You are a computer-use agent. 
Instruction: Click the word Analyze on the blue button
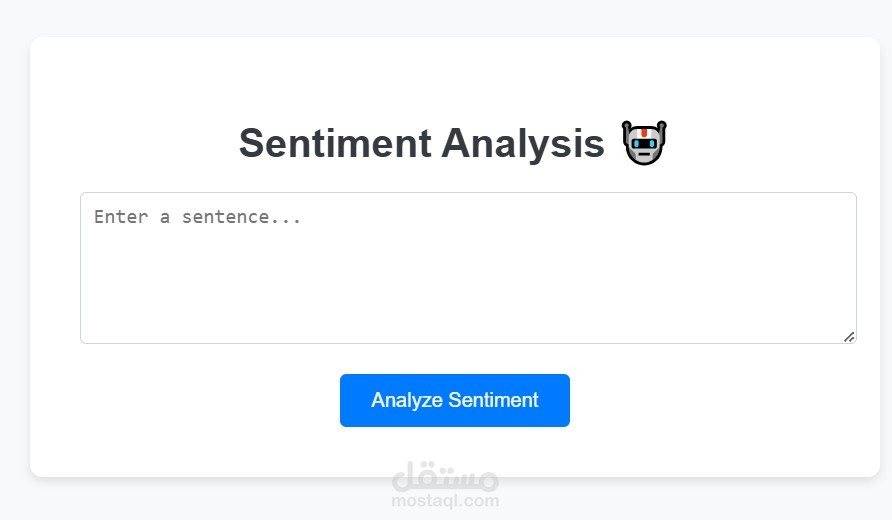click(x=406, y=400)
